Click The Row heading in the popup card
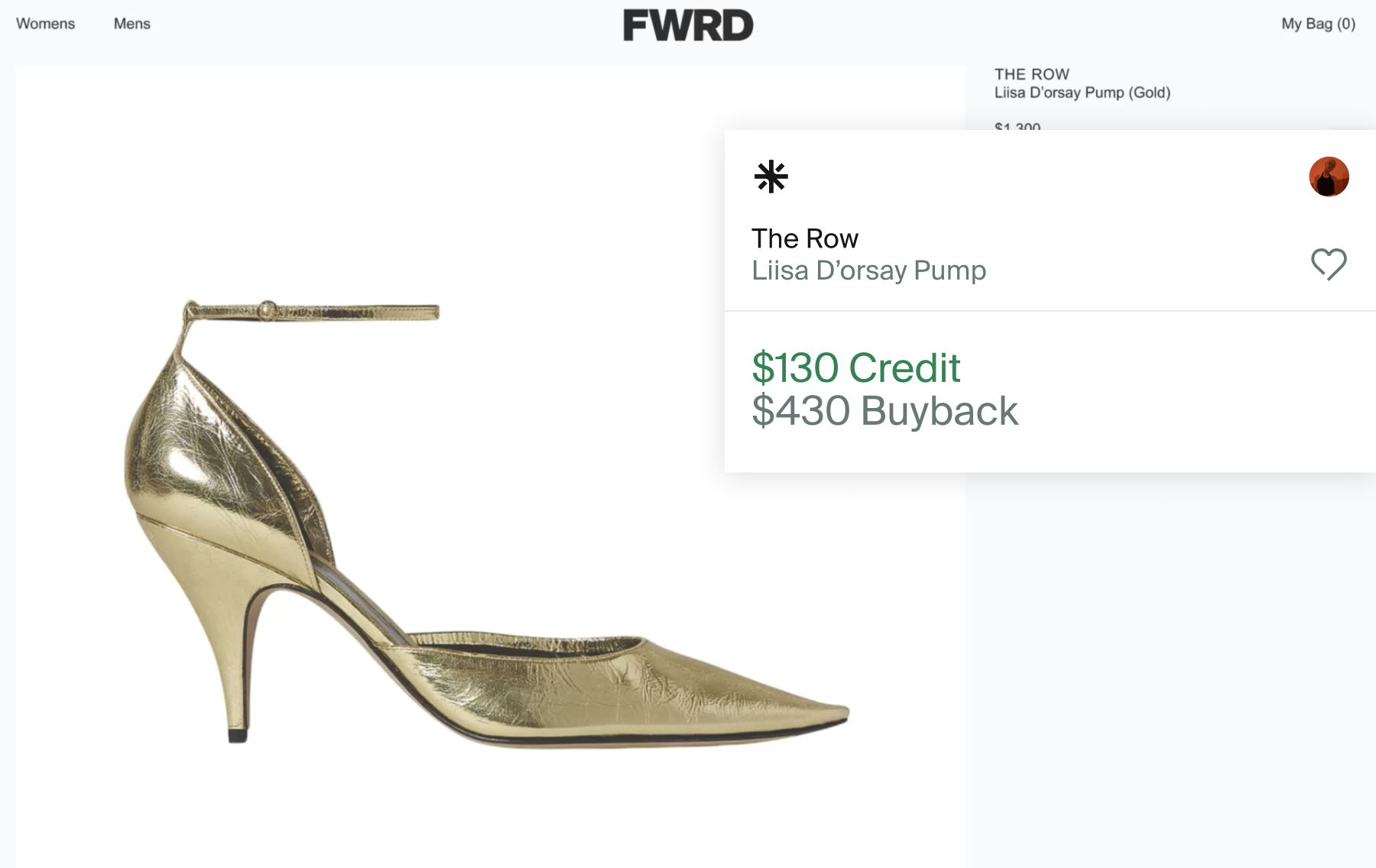This screenshot has height=868, width=1376. click(804, 238)
